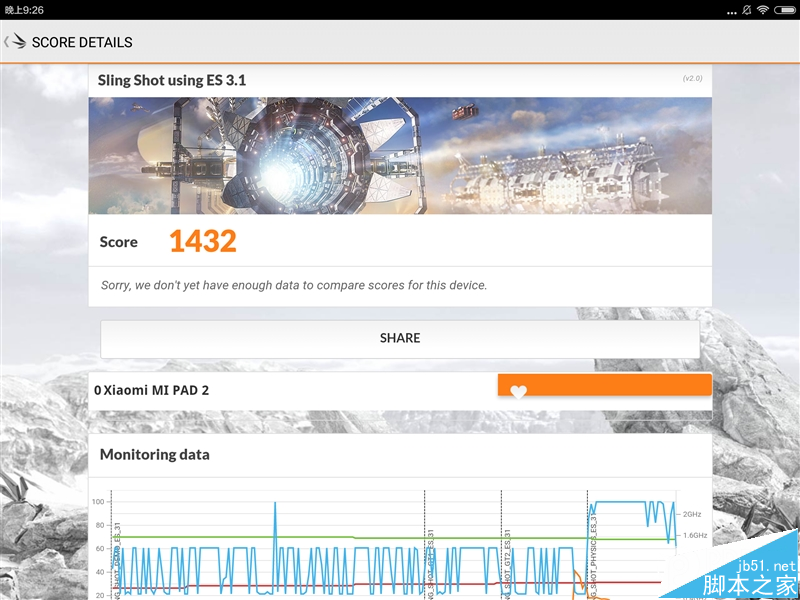Tap the muted bell status icon

click(745, 10)
